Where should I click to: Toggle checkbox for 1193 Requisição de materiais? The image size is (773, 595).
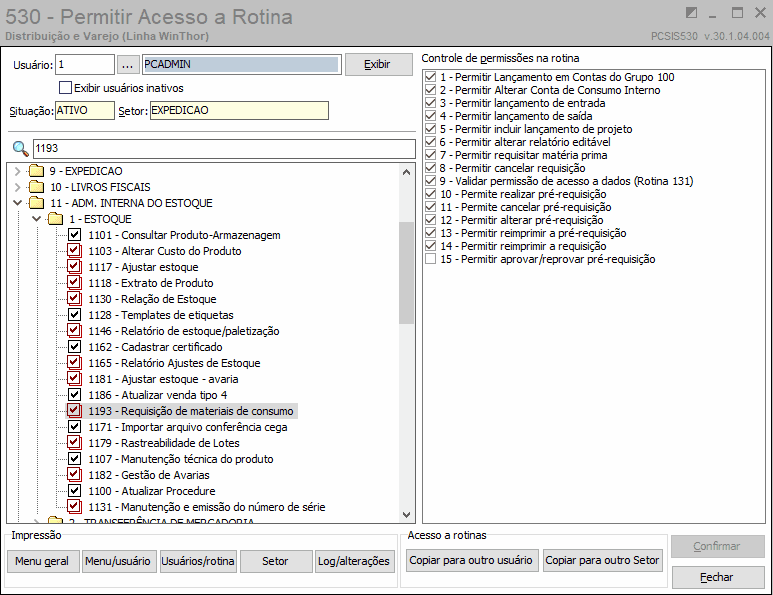tap(74, 410)
